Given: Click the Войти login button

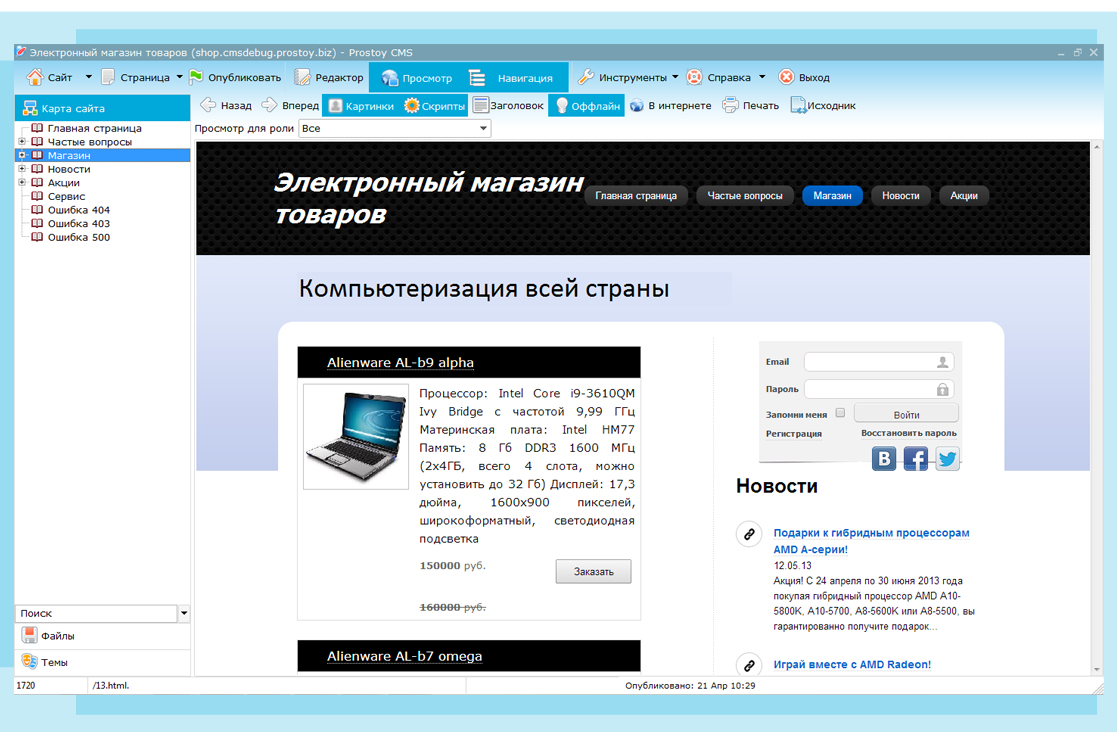Looking at the screenshot, I should 906,414.
